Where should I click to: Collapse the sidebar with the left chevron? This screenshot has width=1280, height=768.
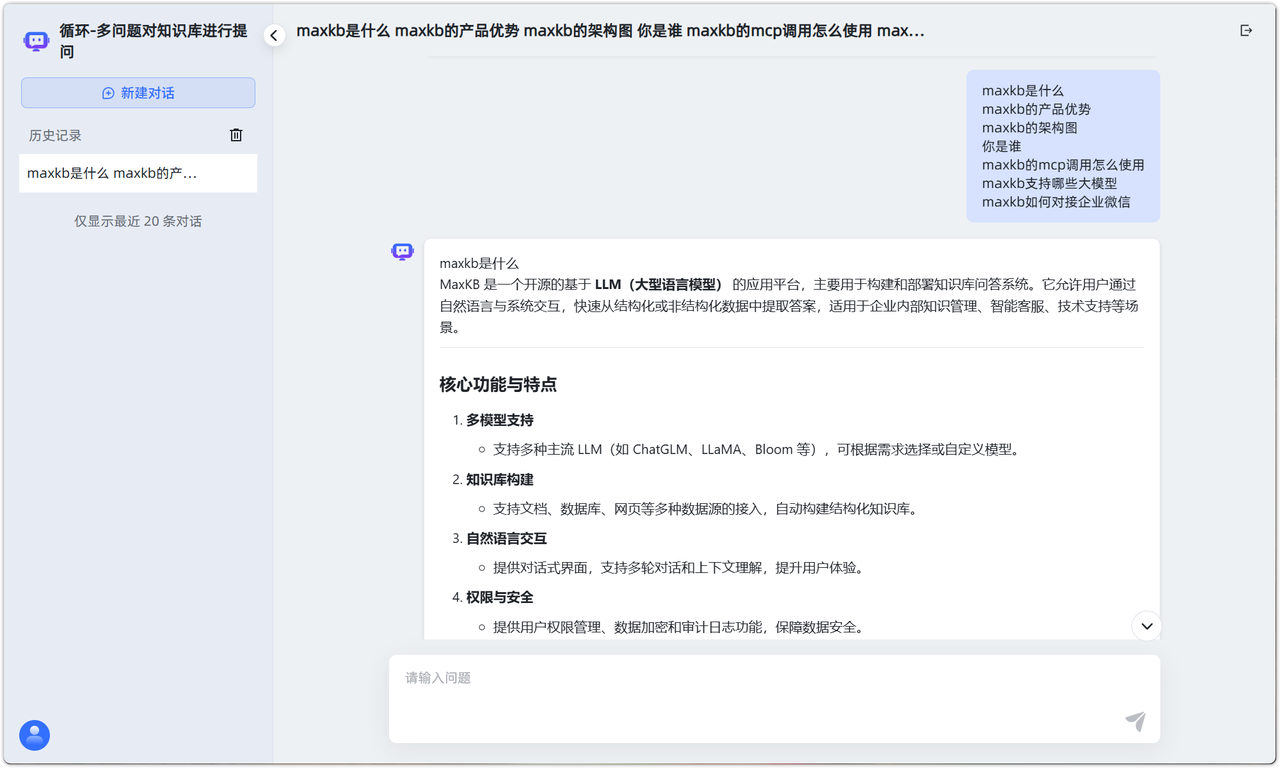(274, 35)
